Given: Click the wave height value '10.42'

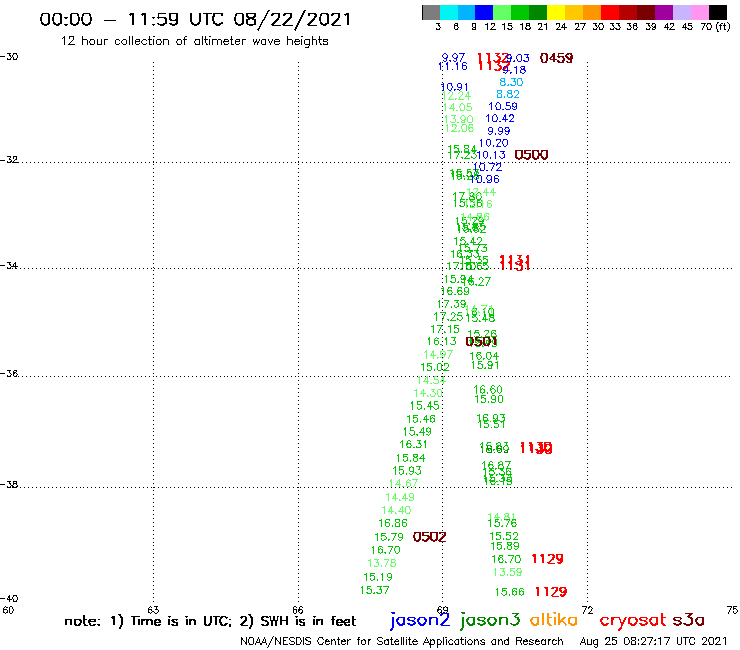Looking at the screenshot, I should pos(500,118).
